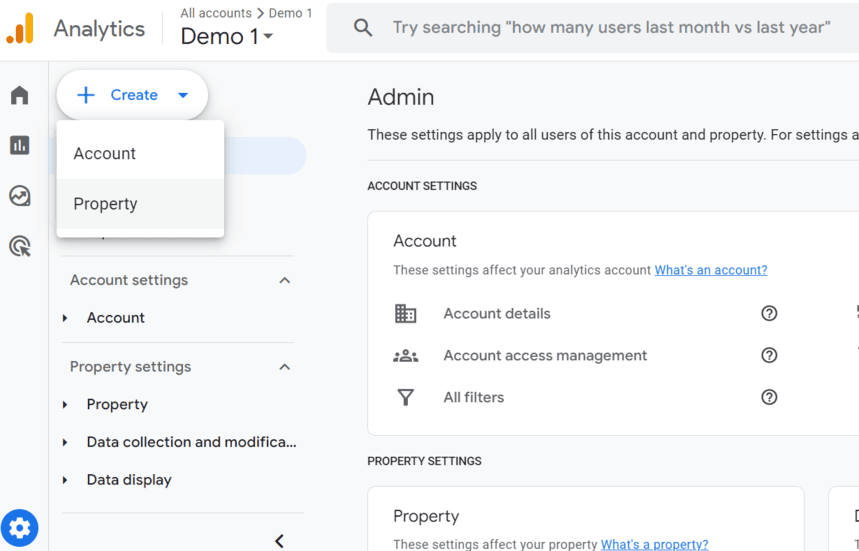Click All accounts breadcrumb

216,13
